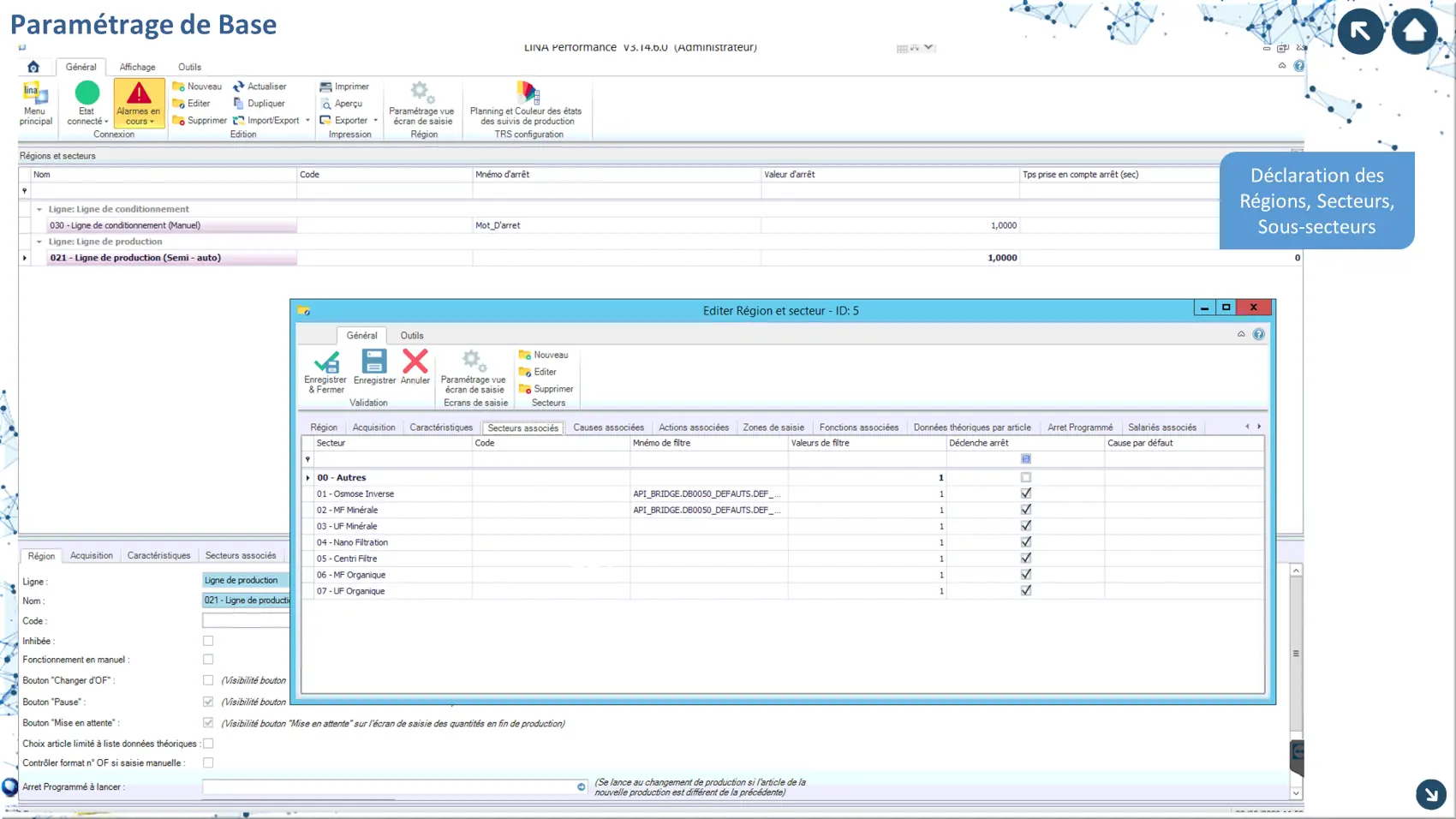Image resolution: width=1456 pixels, height=819 pixels.
Task: Click the home arrow button at top right
Action: click(x=1414, y=31)
